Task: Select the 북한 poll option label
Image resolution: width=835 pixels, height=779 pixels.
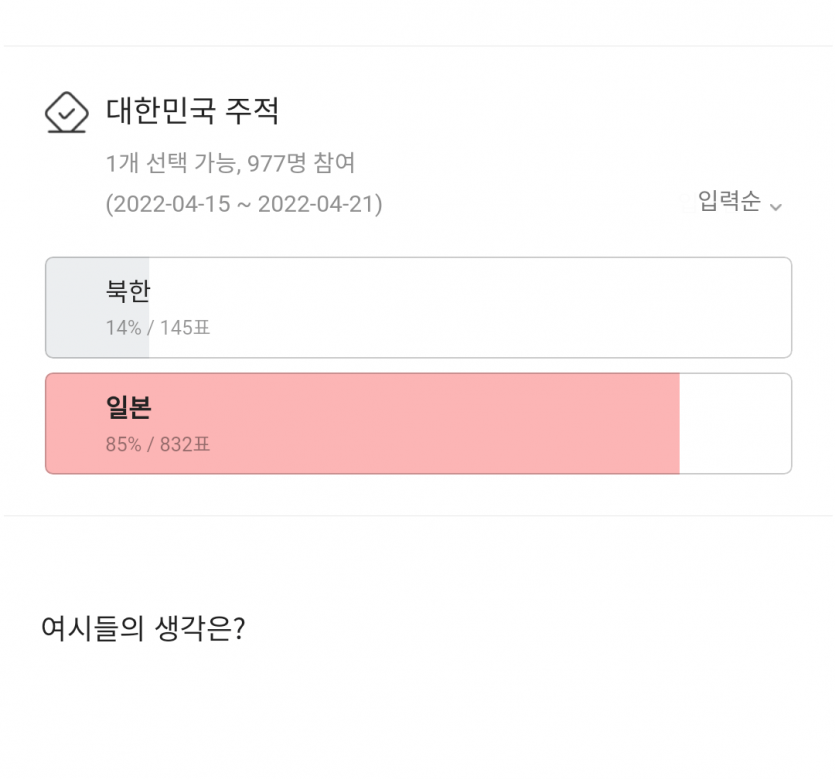Action: tap(128, 291)
